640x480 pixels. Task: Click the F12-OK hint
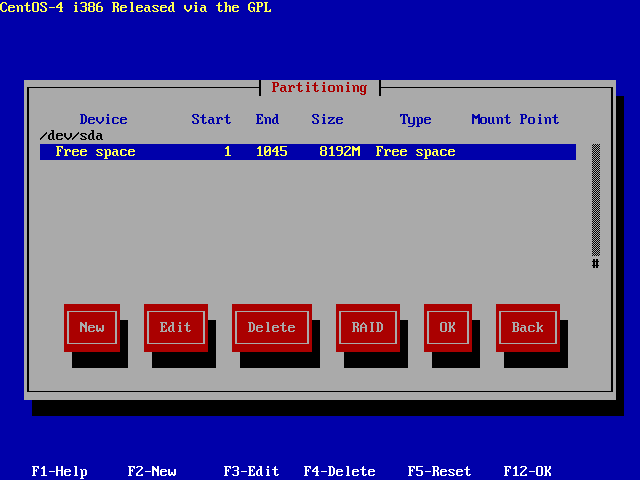527,471
